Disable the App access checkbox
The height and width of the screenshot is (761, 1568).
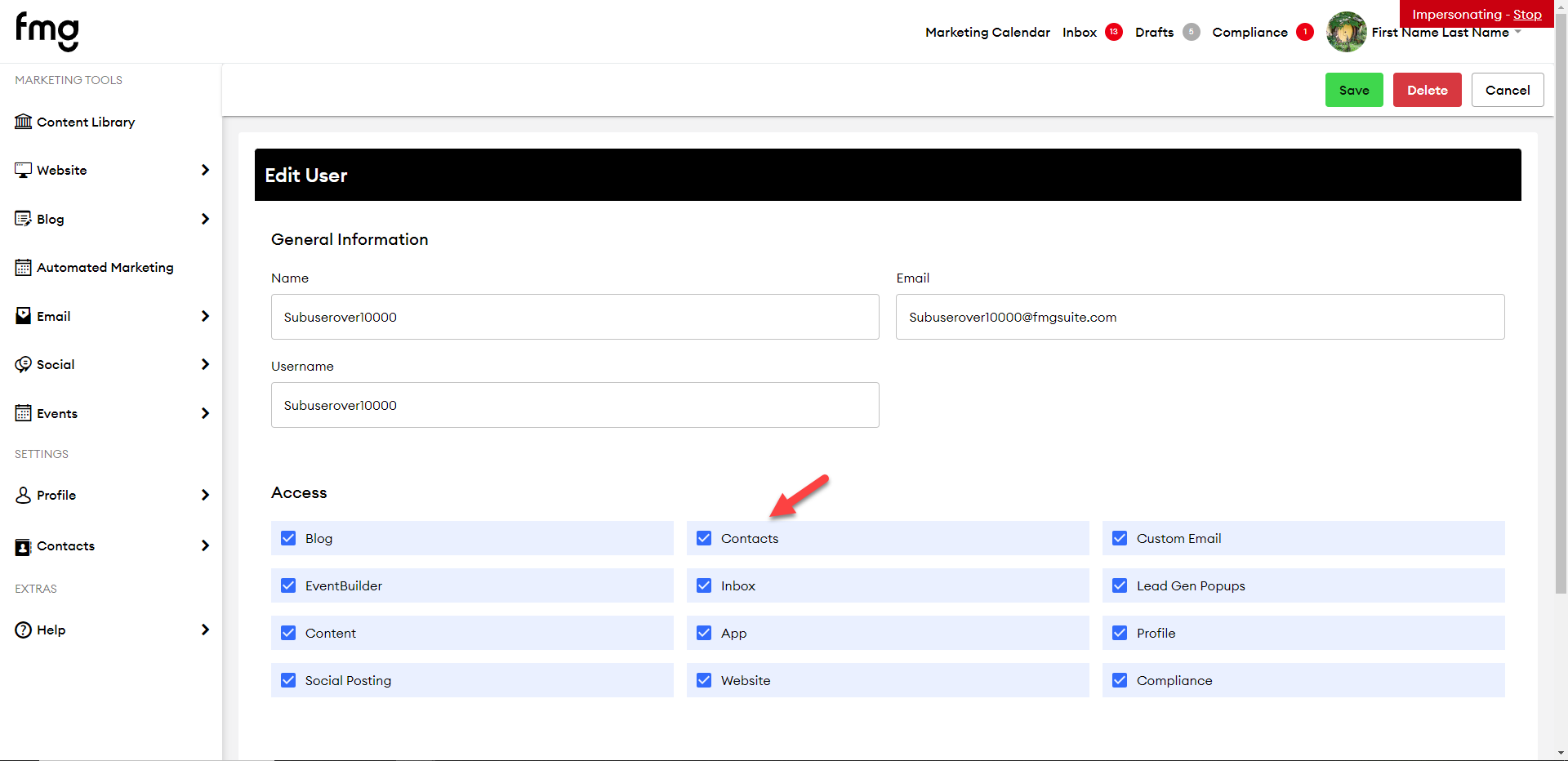704,633
